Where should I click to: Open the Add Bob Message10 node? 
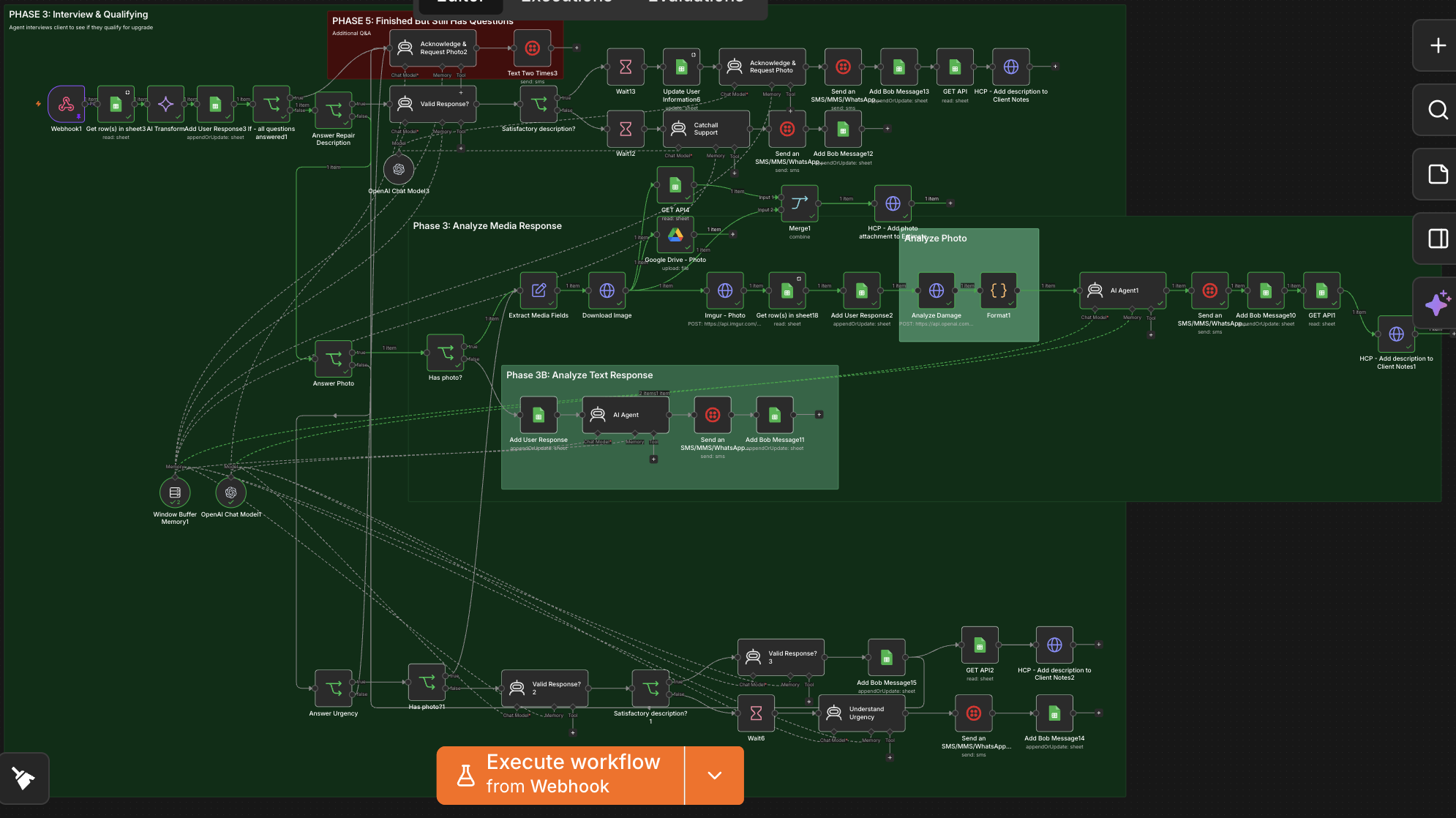pyautogui.click(x=1266, y=291)
